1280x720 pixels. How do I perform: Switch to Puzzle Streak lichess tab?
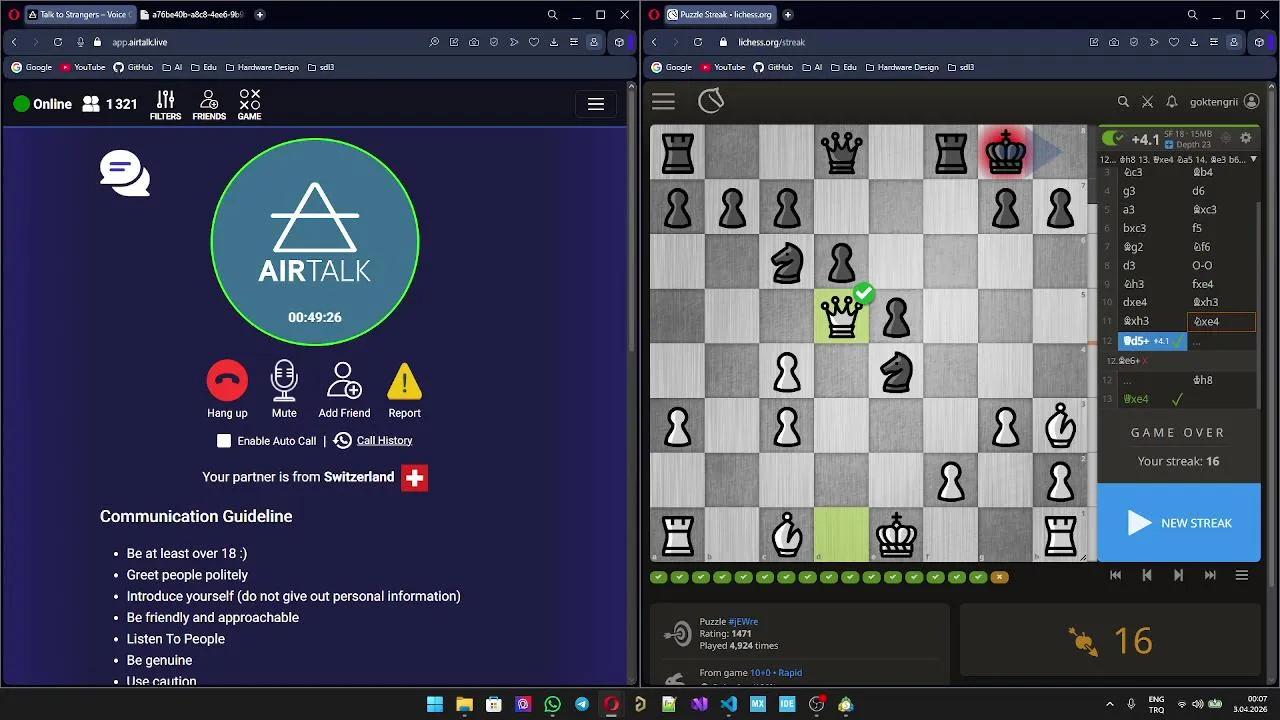click(720, 15)
